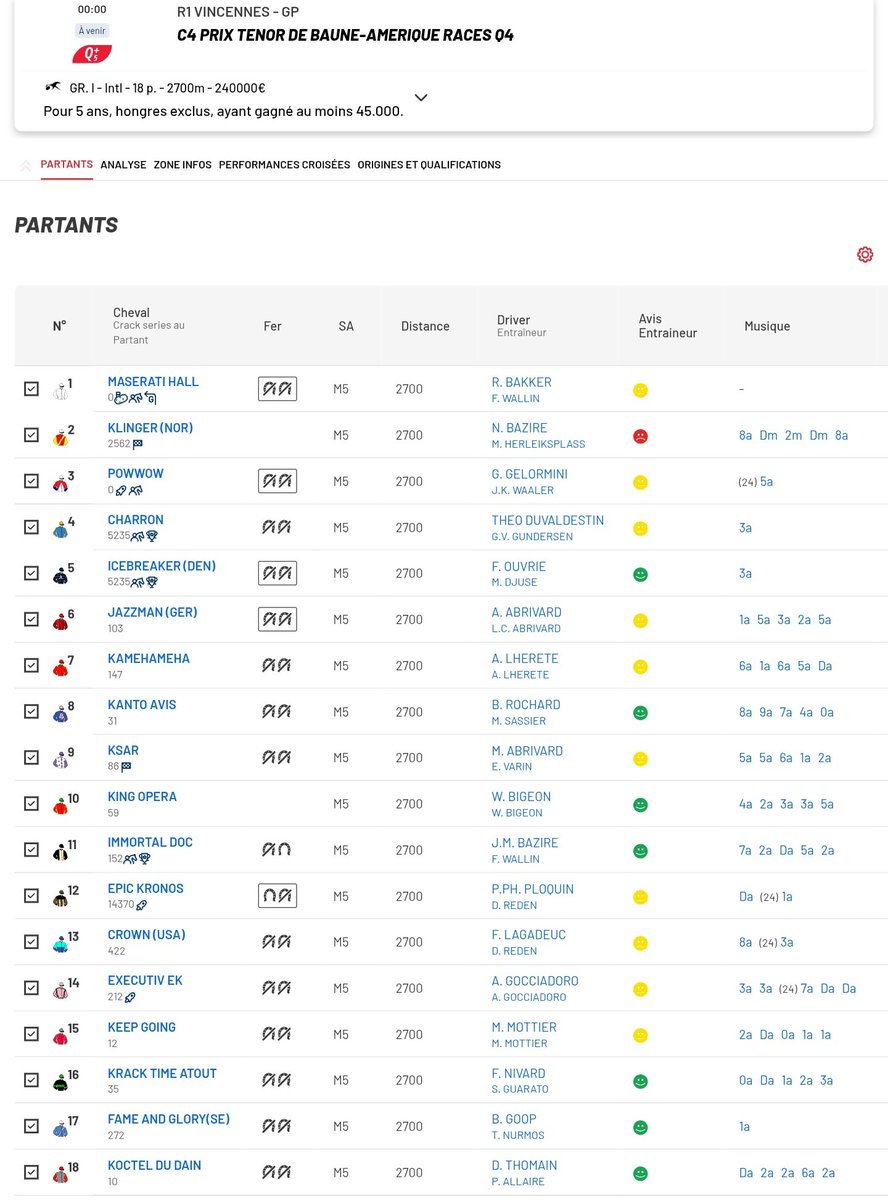Click the green trainer smiley for ICEBREAKER (DEN)
The width and height of the screenshot is (888, 1200).
pos(640,574)
